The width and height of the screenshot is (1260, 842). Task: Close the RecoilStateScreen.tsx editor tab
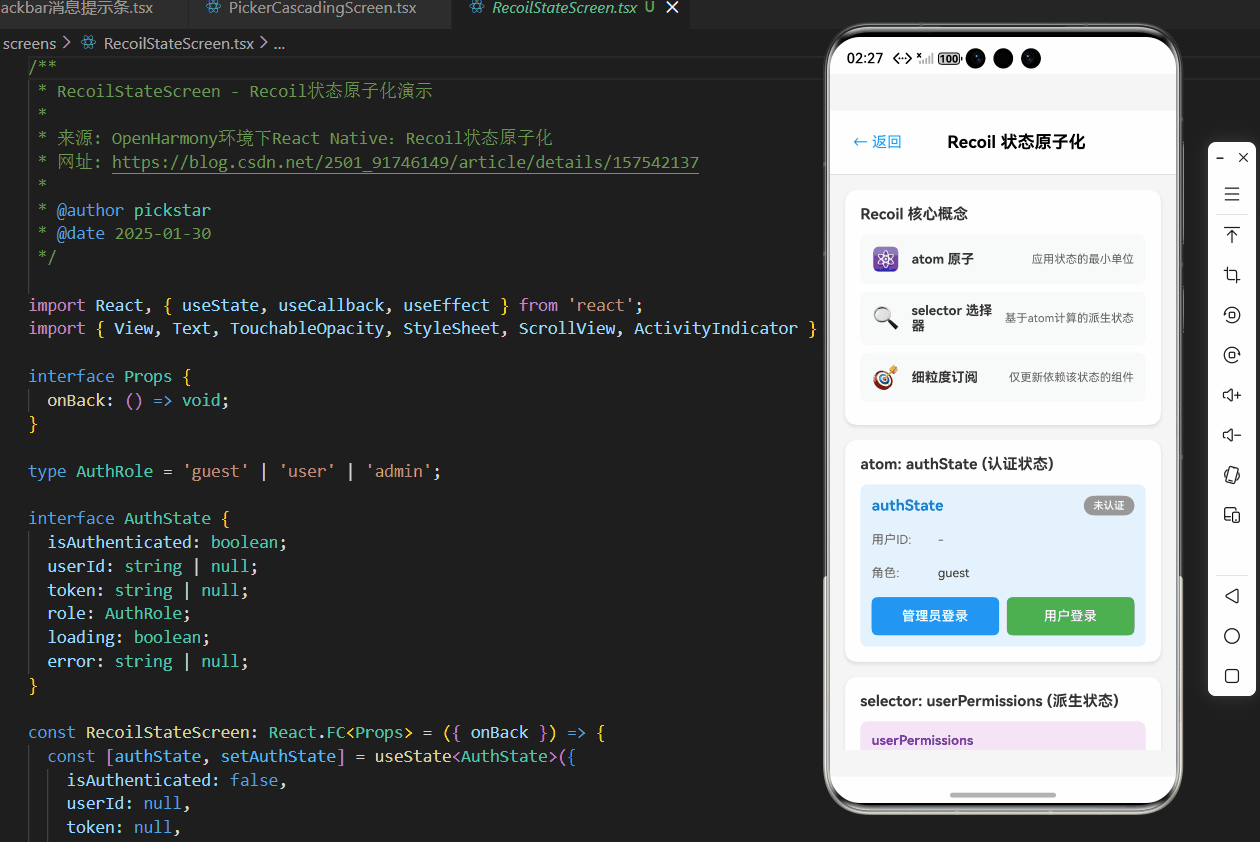pos(672,8)
